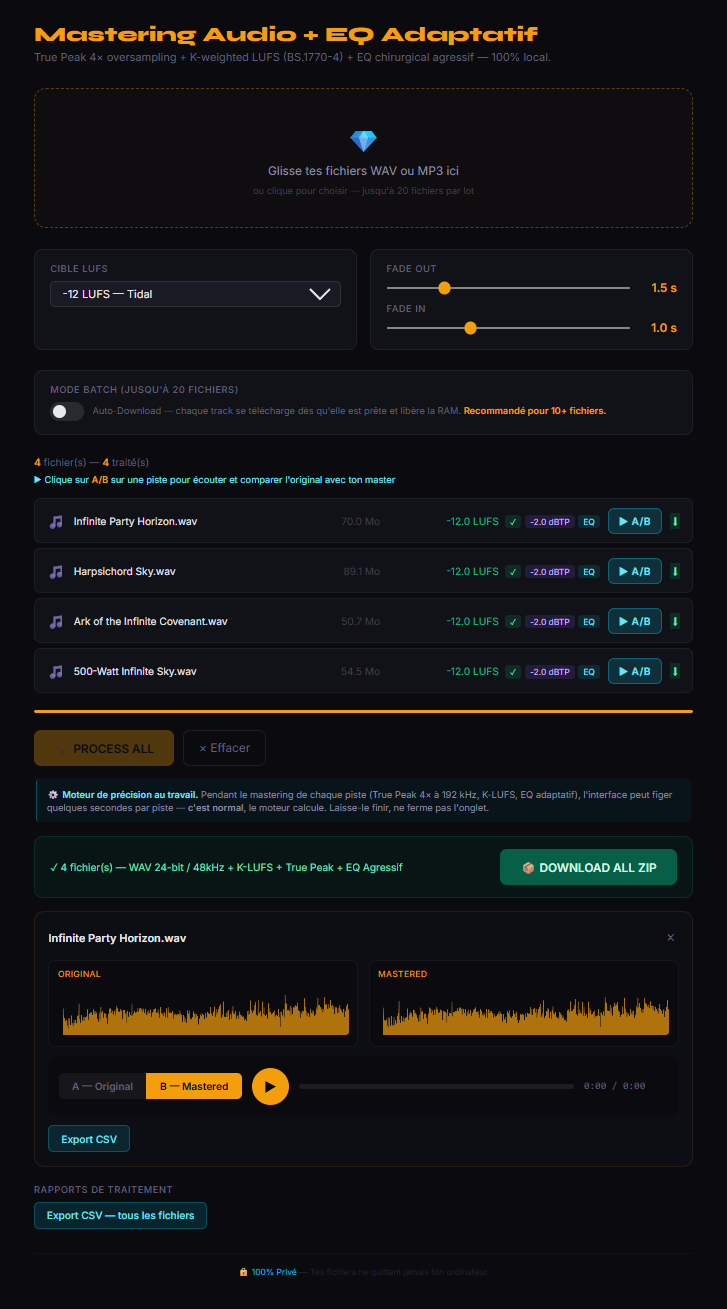Image resolution: width=727 pixels, height=1309 pixels.
Task: Click file name 500-Watt Infinite Sky.wav
Action: (135, 671)
